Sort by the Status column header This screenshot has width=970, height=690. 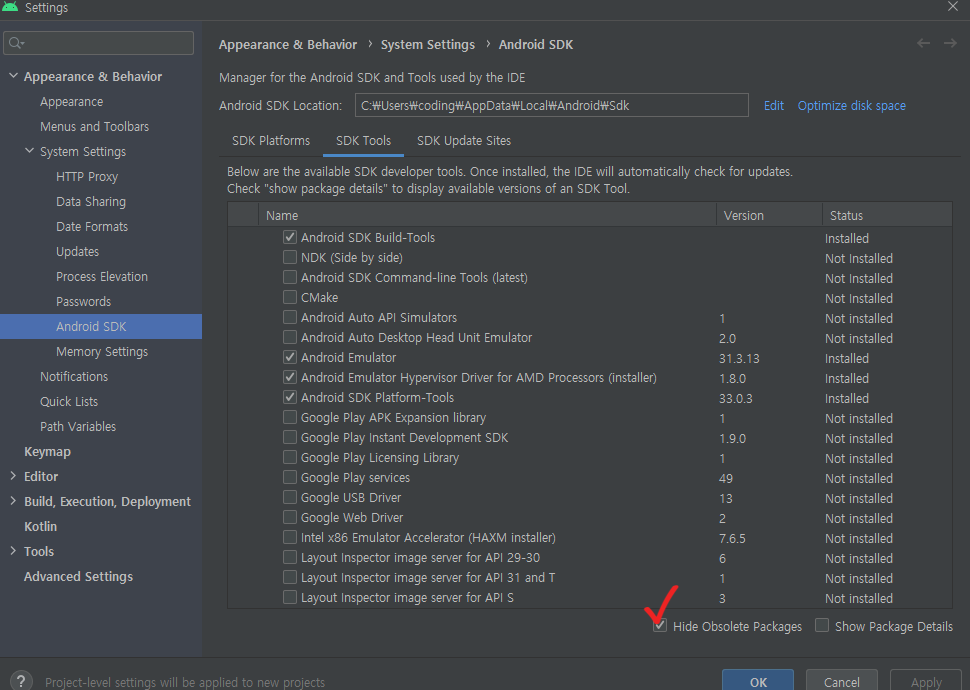(887, 215)
